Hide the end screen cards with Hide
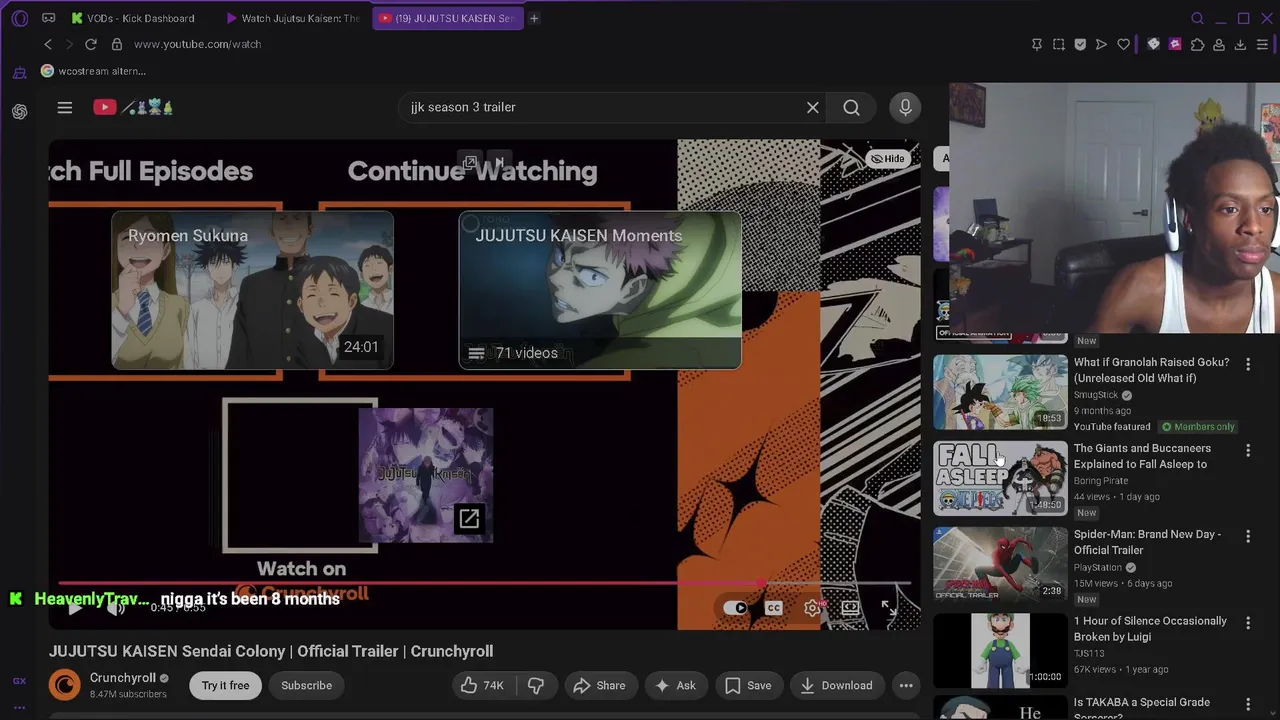 coord(888,158)
